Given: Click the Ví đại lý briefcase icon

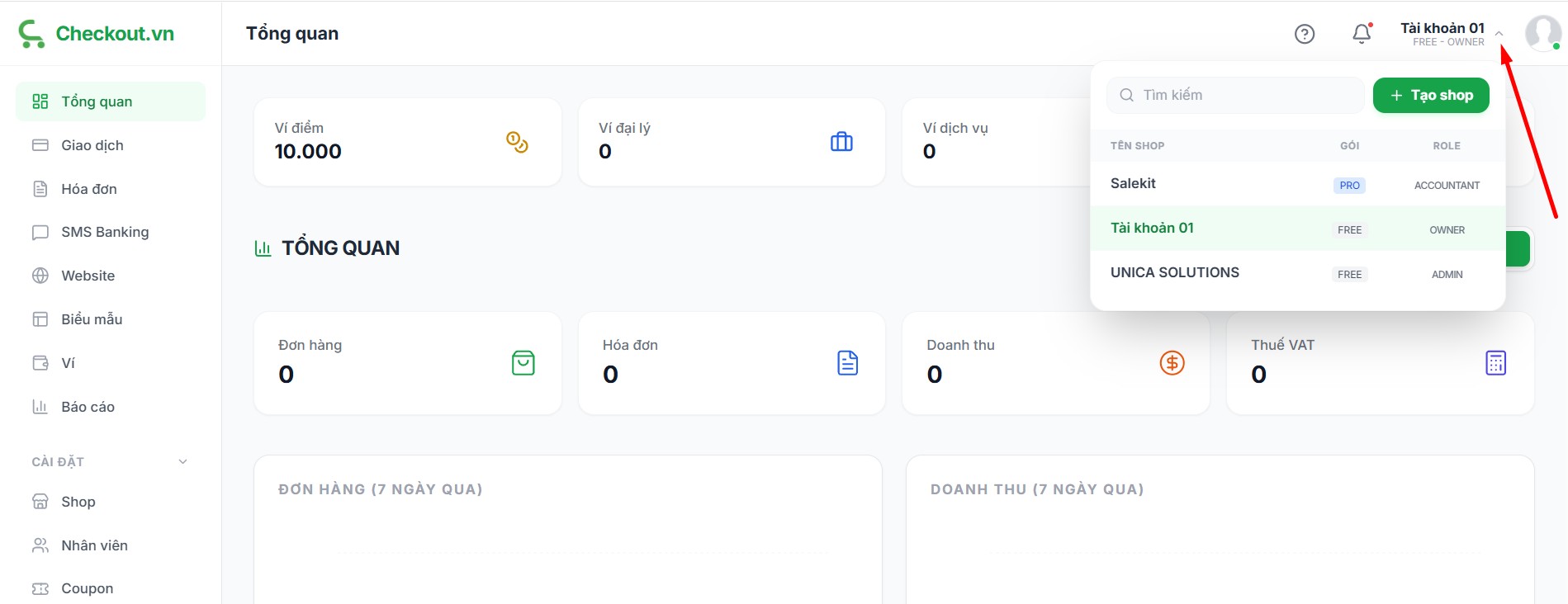Looking at the screenshot, I should (x=841, y=142).
